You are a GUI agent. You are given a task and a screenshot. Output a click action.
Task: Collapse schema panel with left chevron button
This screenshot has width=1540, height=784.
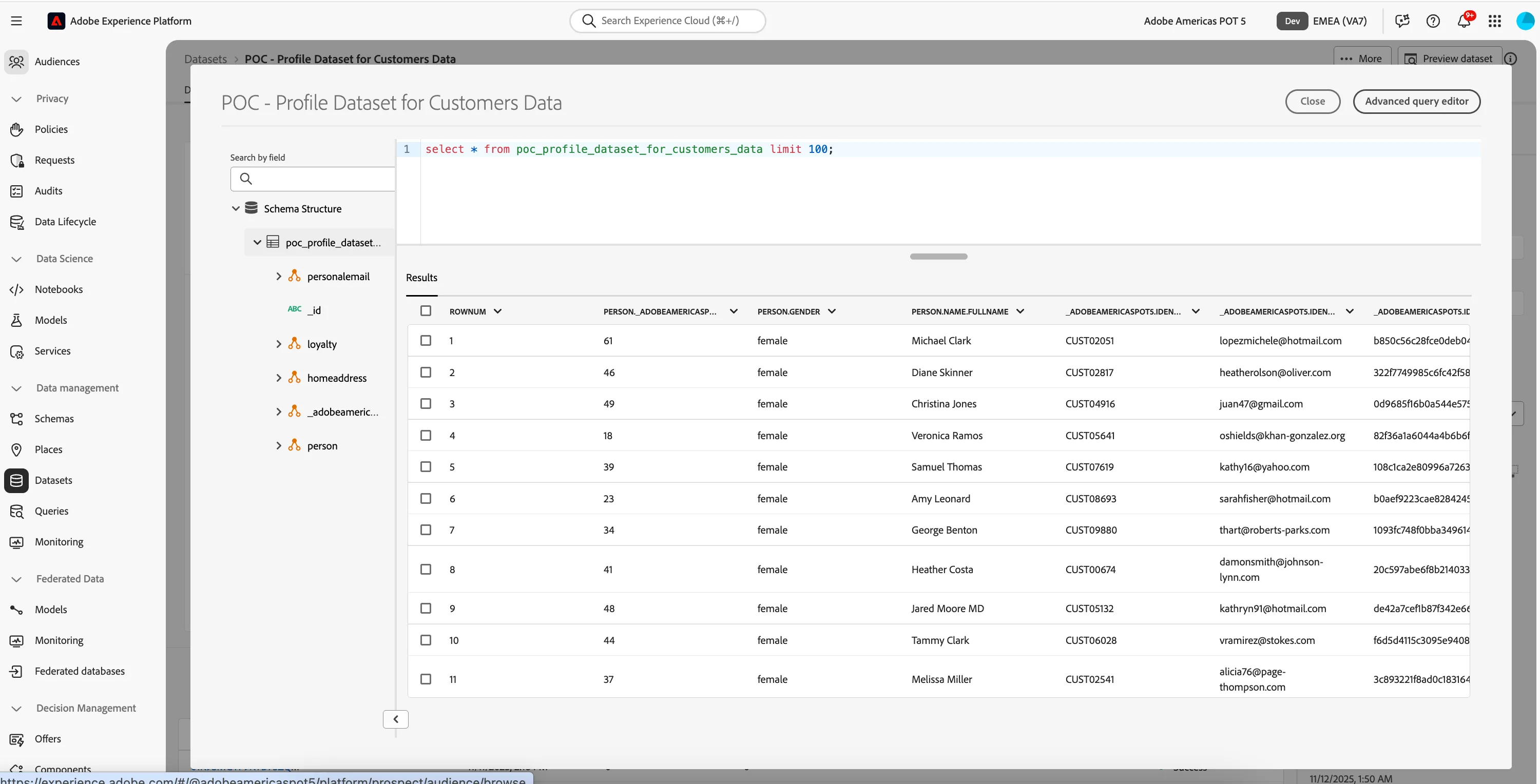pos(396,719)
